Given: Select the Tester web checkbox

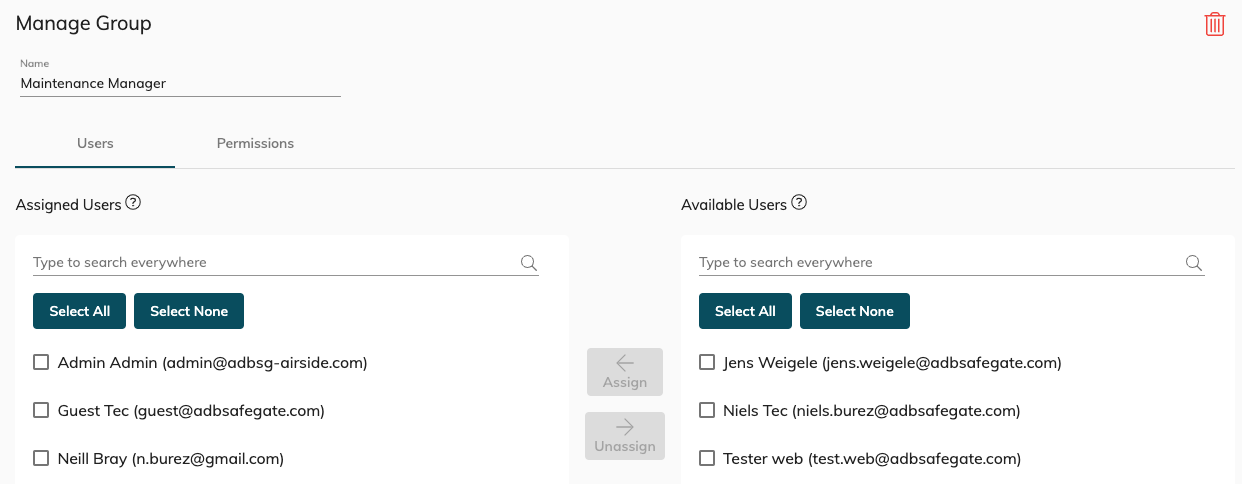Looking at the screenshot, I should pyautogui.click(x=707, y=458).
